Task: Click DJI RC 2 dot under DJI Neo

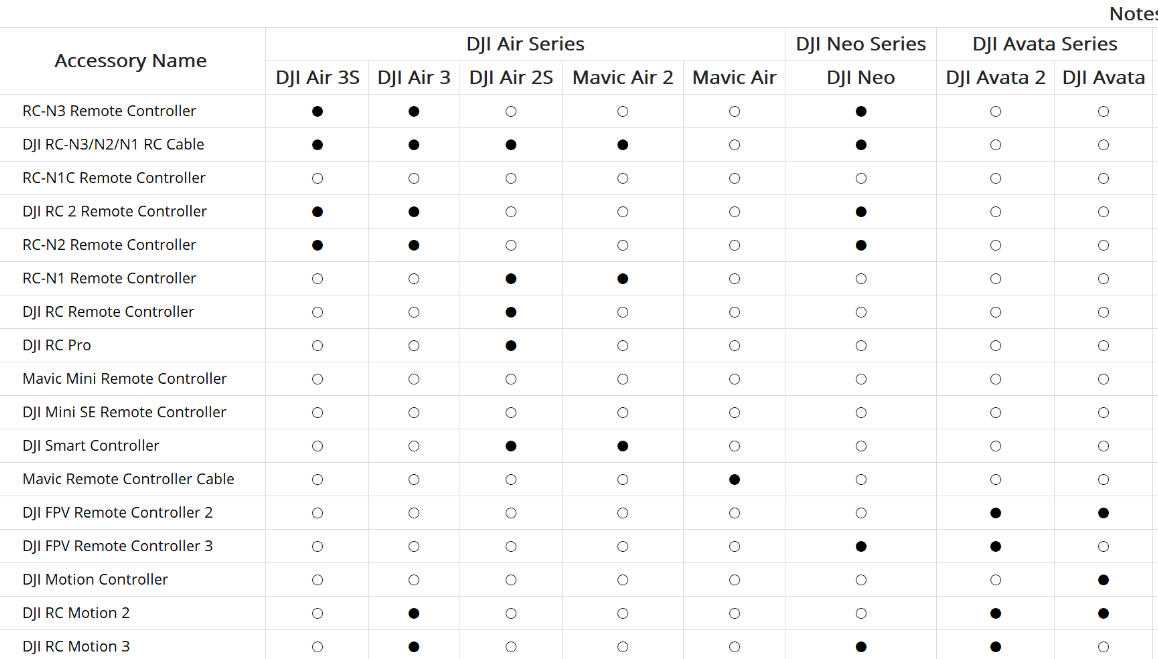Action: click(x=861, y=212)
